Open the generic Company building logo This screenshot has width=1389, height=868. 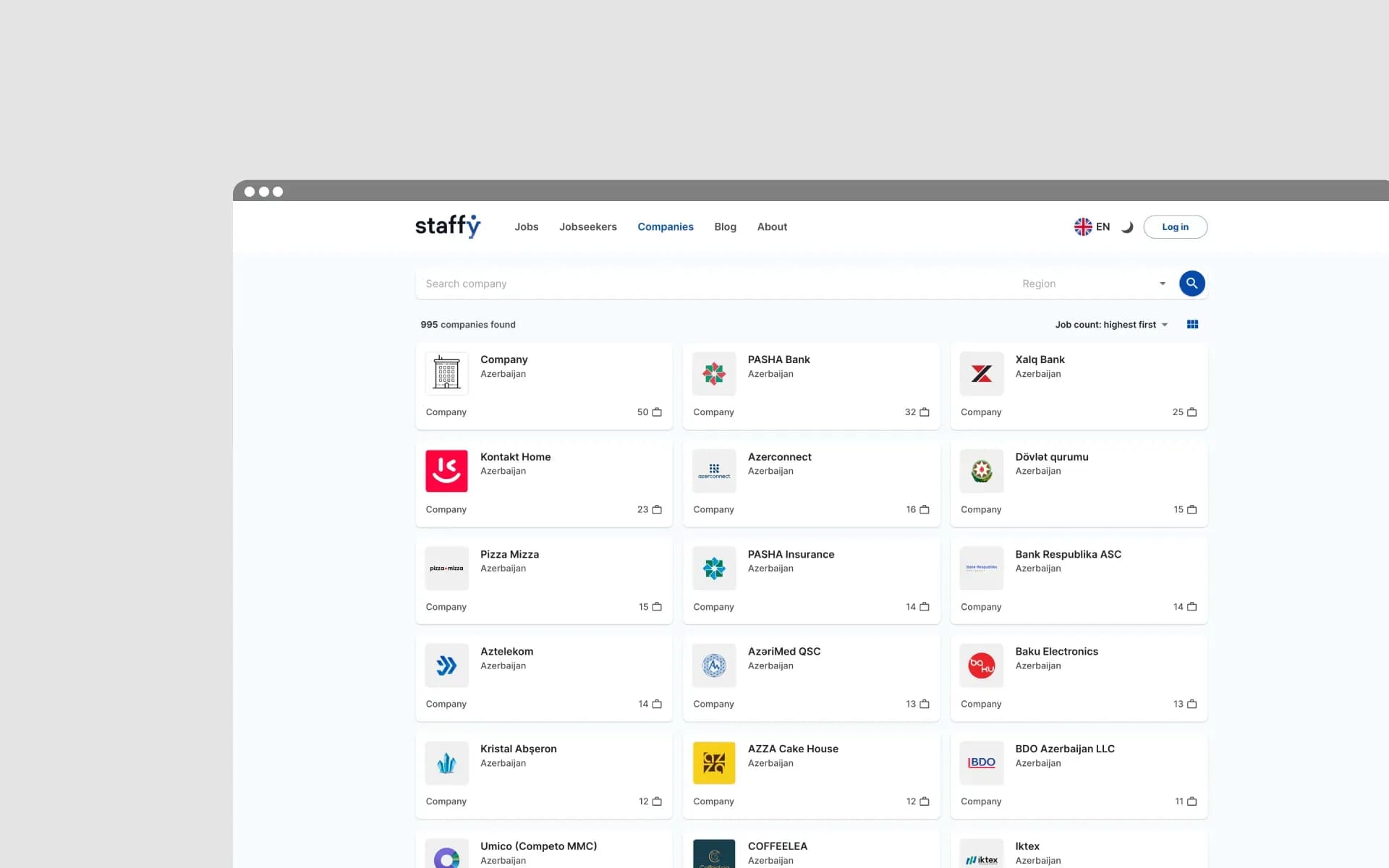click(446, 373)
